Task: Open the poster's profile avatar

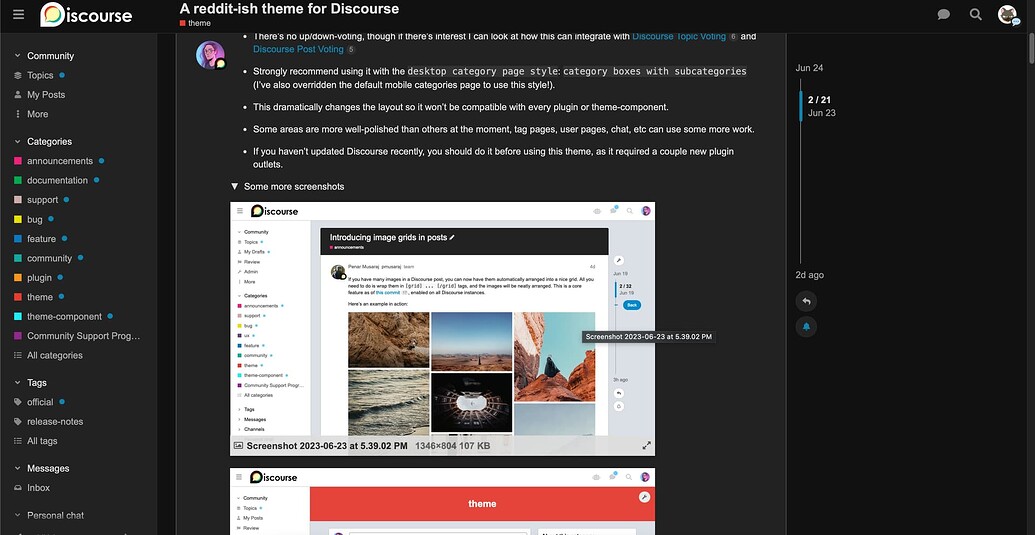Action: (210, 55)
